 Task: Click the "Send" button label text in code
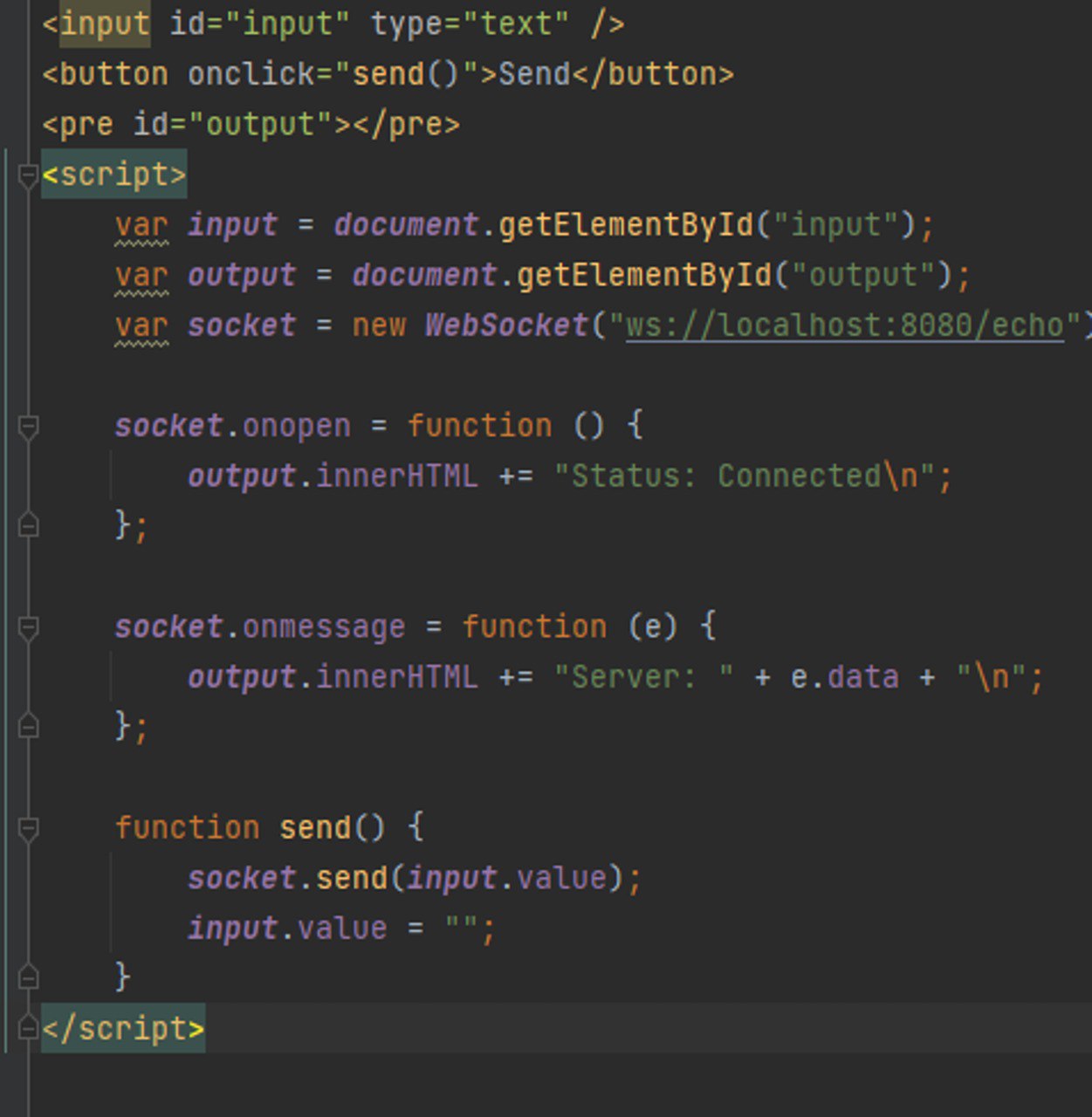pos(534,74)
